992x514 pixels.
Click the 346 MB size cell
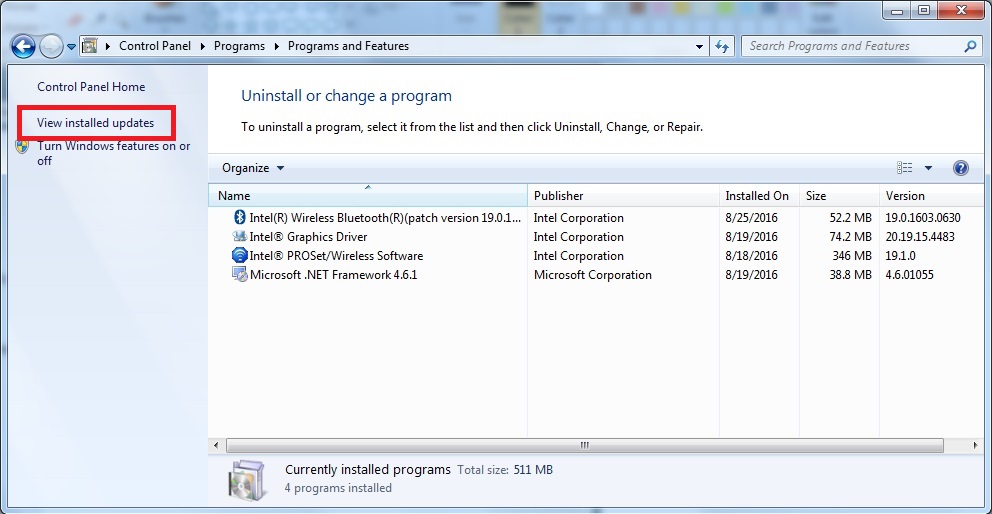(853, 256)
